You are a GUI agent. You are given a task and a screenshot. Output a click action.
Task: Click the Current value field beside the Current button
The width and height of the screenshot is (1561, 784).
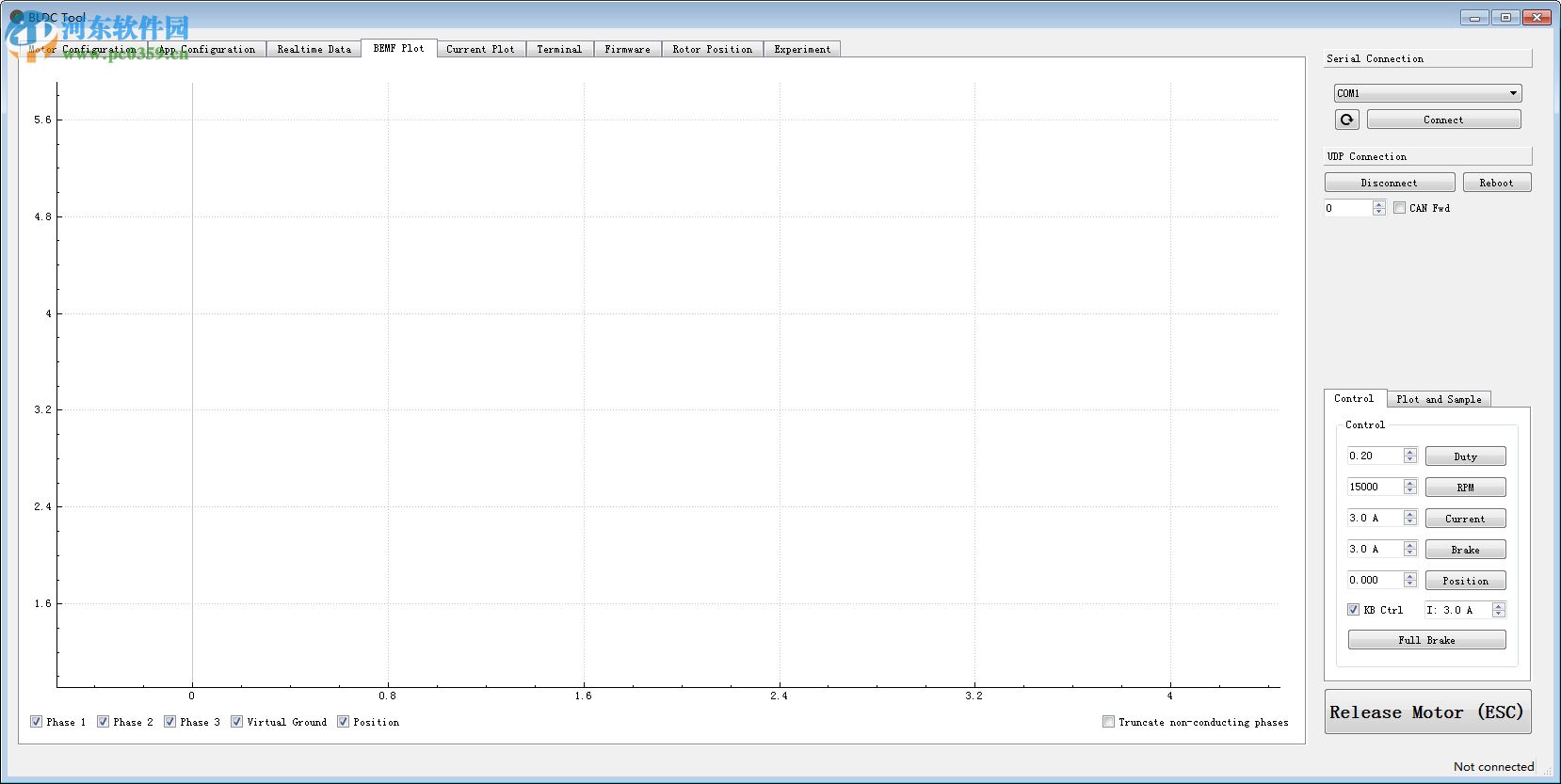[1376, 518]
